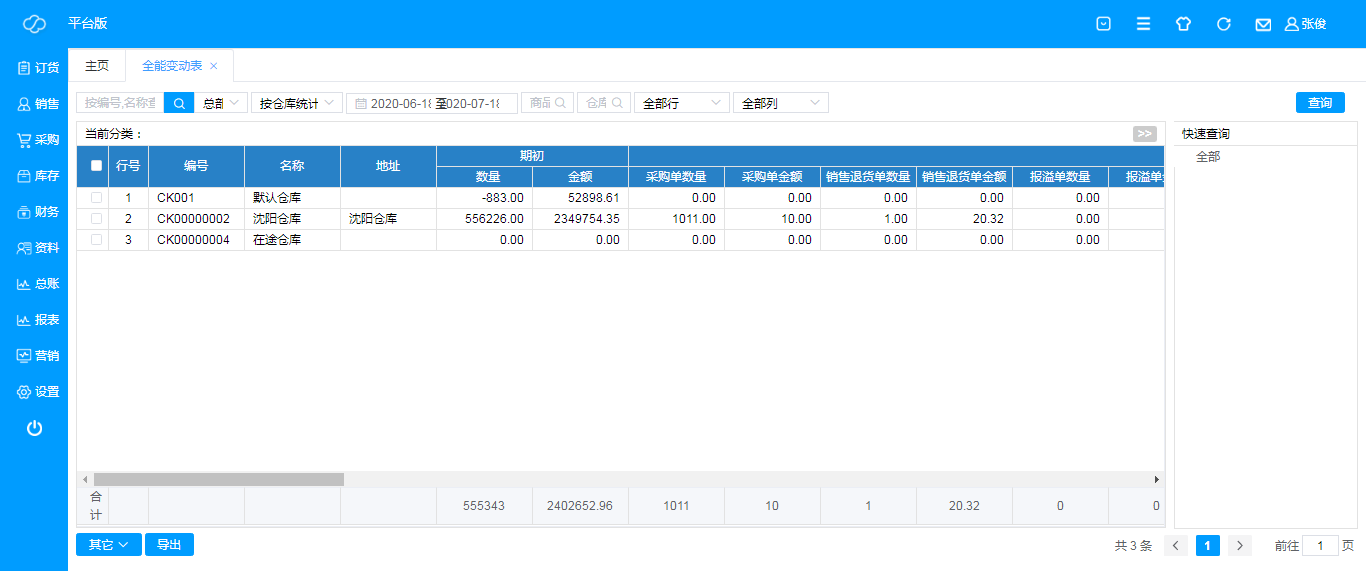Toggle the select-all header checkbox

[x=97, y=166]
